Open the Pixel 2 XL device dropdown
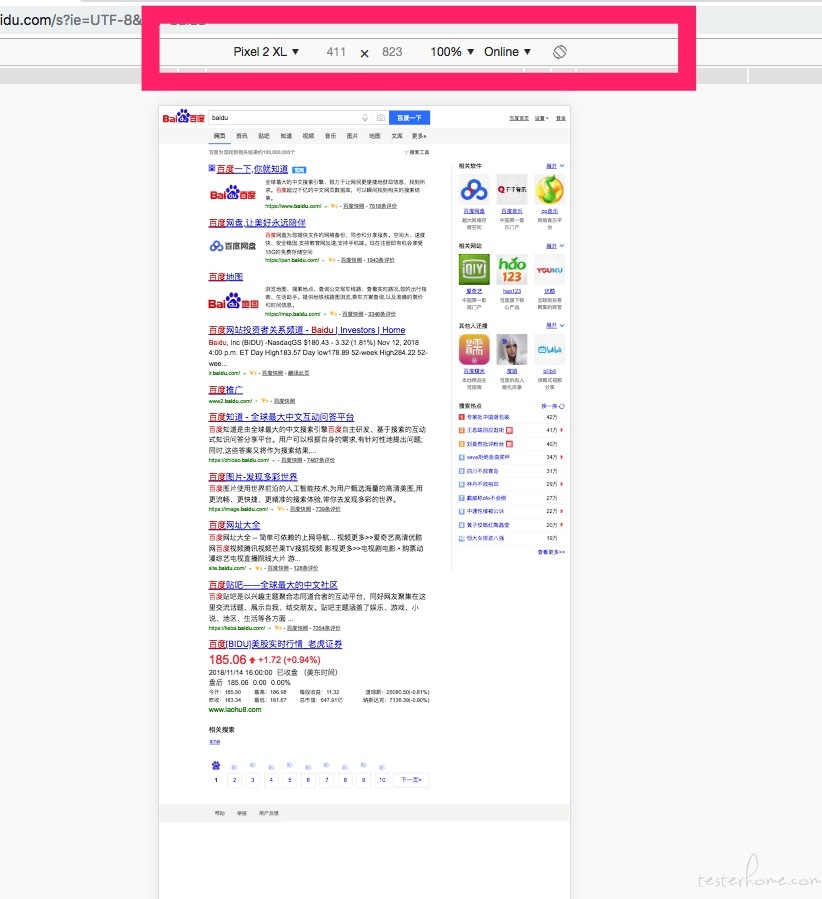 (x=266, y=52)
